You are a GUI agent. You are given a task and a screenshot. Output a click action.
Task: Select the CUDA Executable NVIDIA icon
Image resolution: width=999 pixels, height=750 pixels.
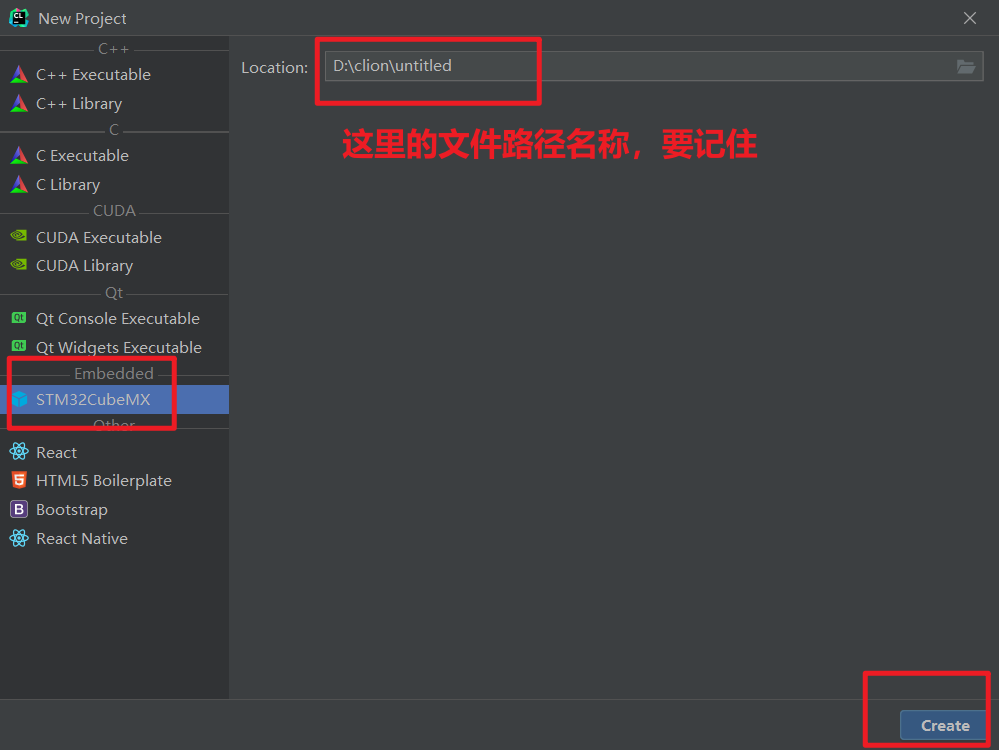[x=20, y=237]
